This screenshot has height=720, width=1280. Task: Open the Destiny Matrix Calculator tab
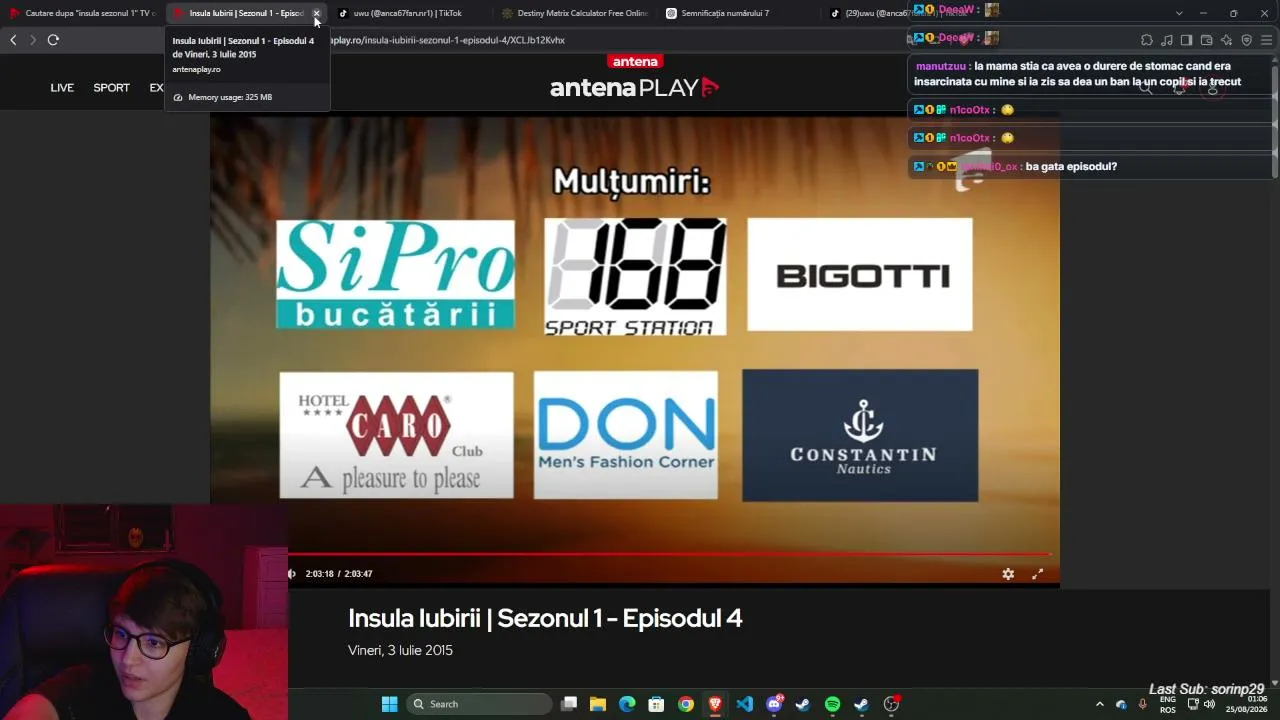click(575, 13)
